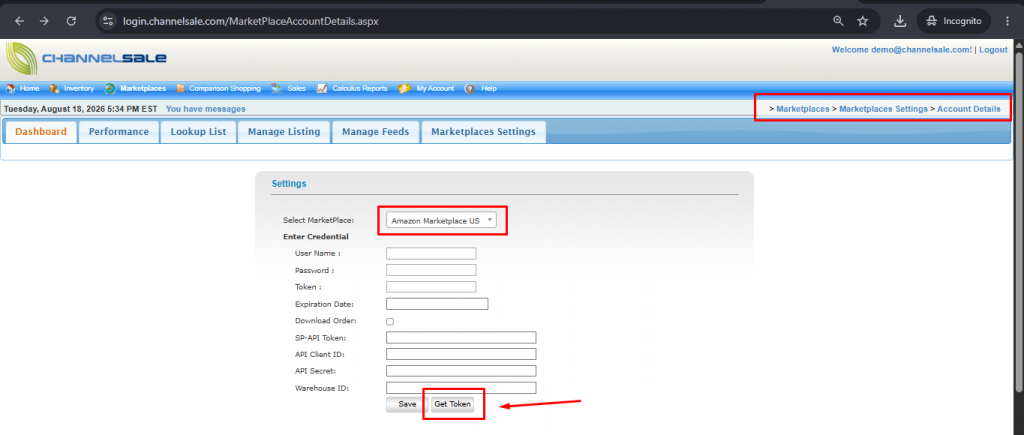Click the page vertical scrollbar
Screen dimensions: 1024x435
click(x=1019, y=222)
